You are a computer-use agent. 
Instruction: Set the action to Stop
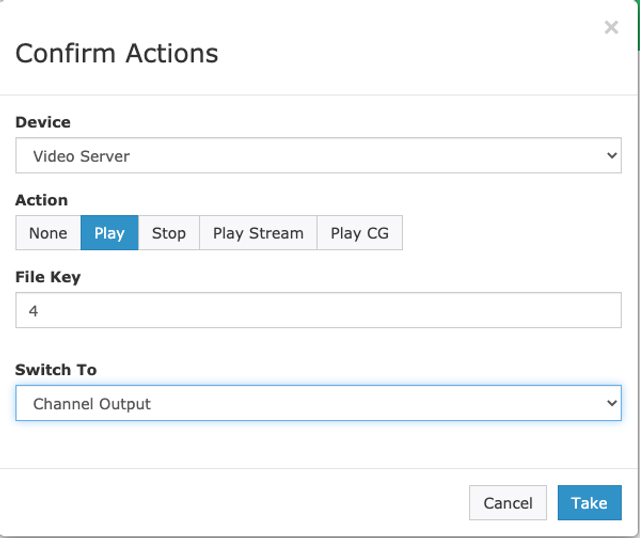pos(169,233)
